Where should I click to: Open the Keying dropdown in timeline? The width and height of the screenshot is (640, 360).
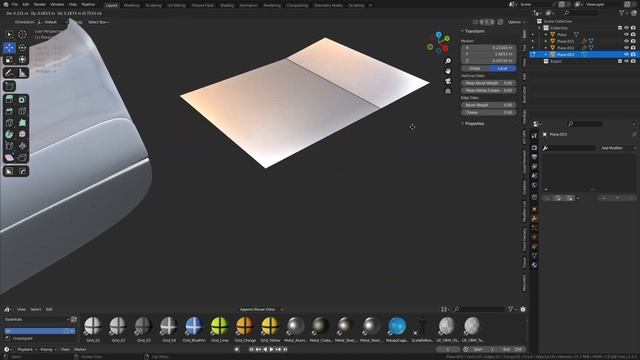point(48,349)
